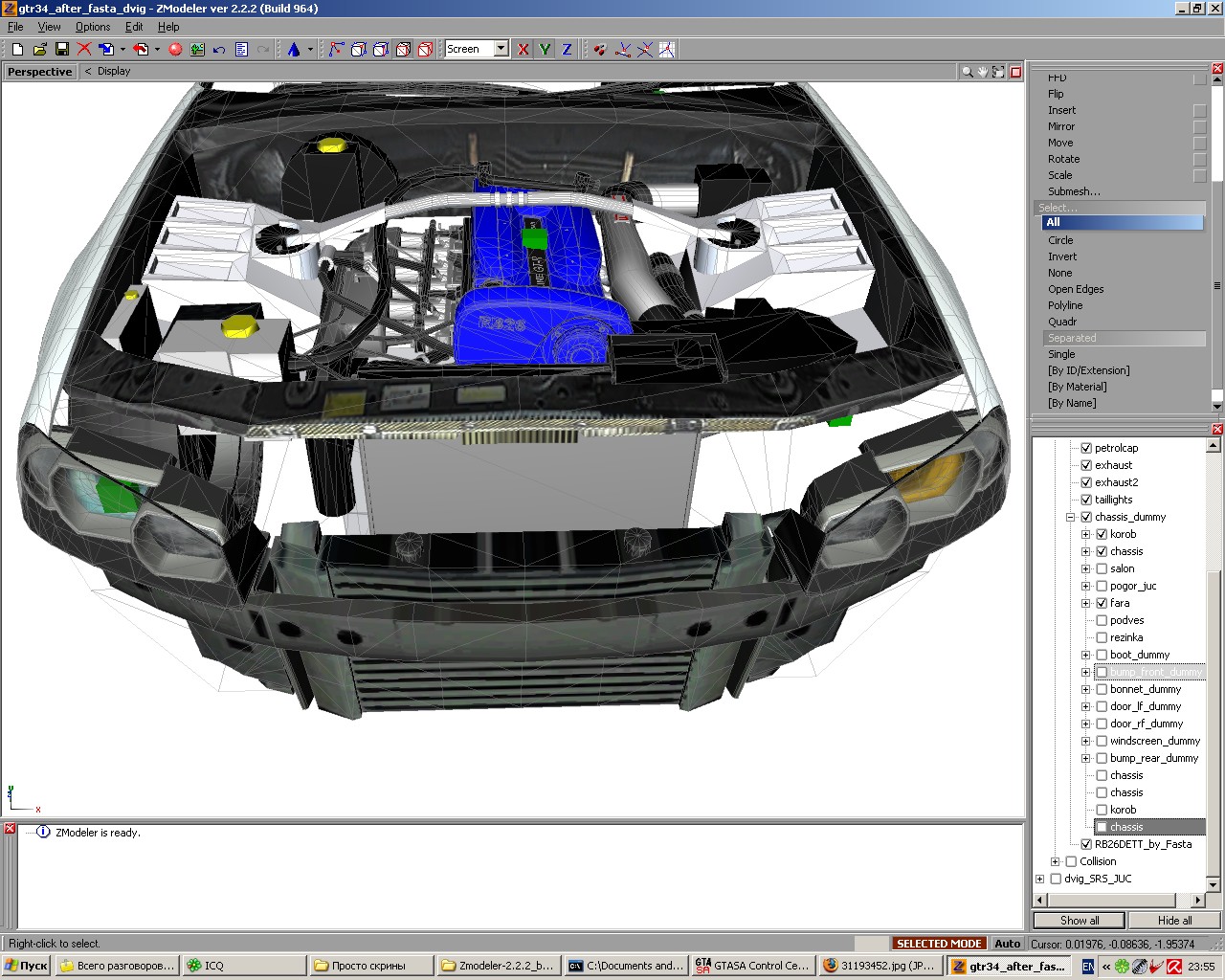Expand the Collision tree node
This screenshot has height=980, width=1225.
(1056, 861)
